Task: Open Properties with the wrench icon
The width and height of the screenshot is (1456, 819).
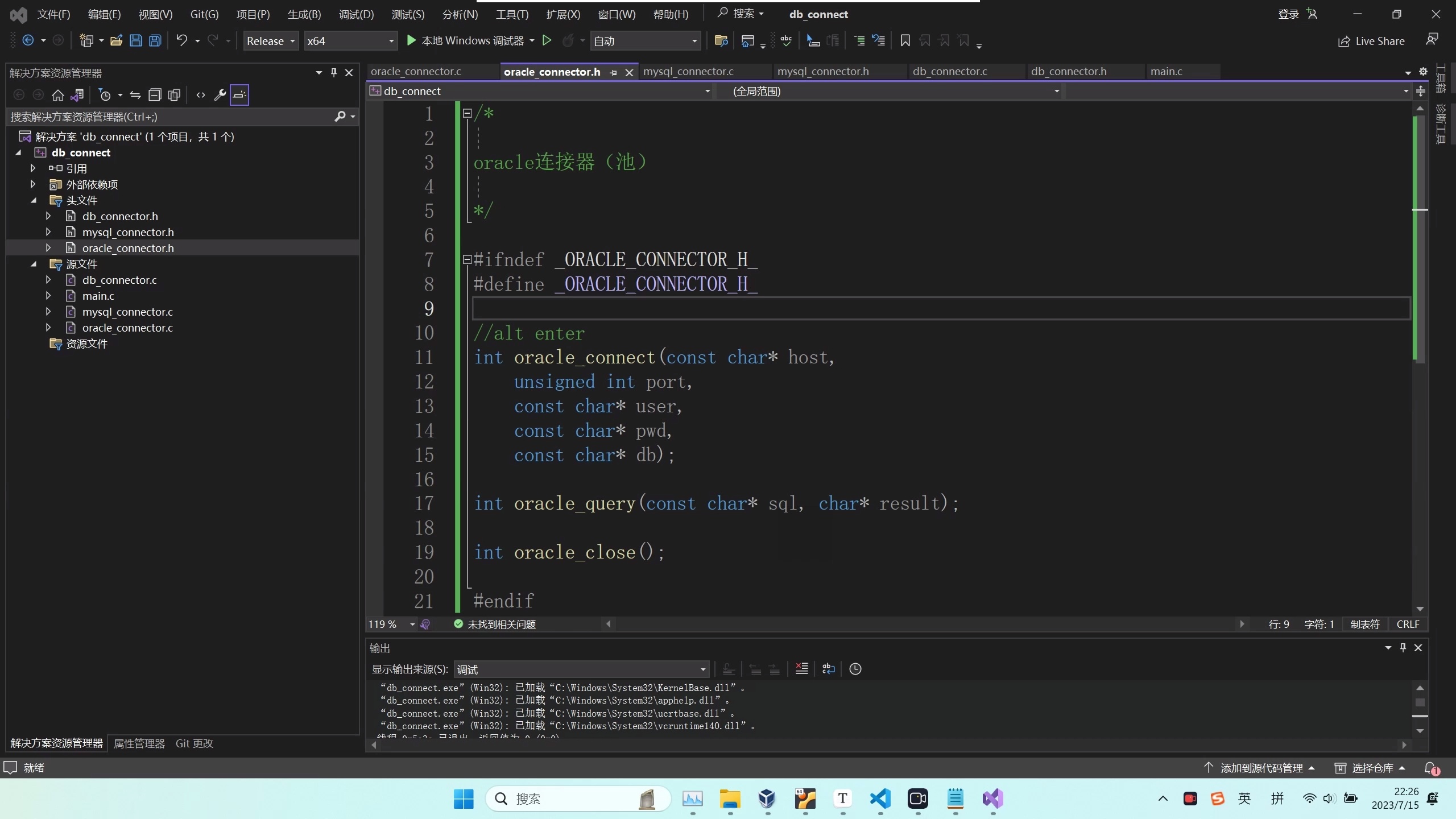Action: tap(220, 95)
